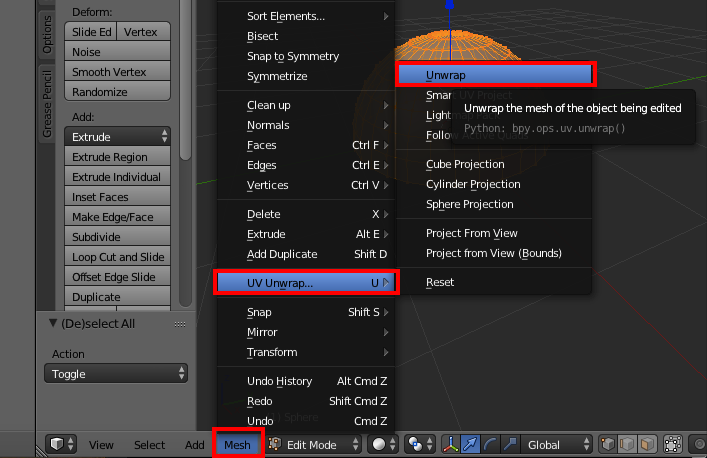Open the Select menu
Screen dimensions: 707x458
[x=149, y=445]
